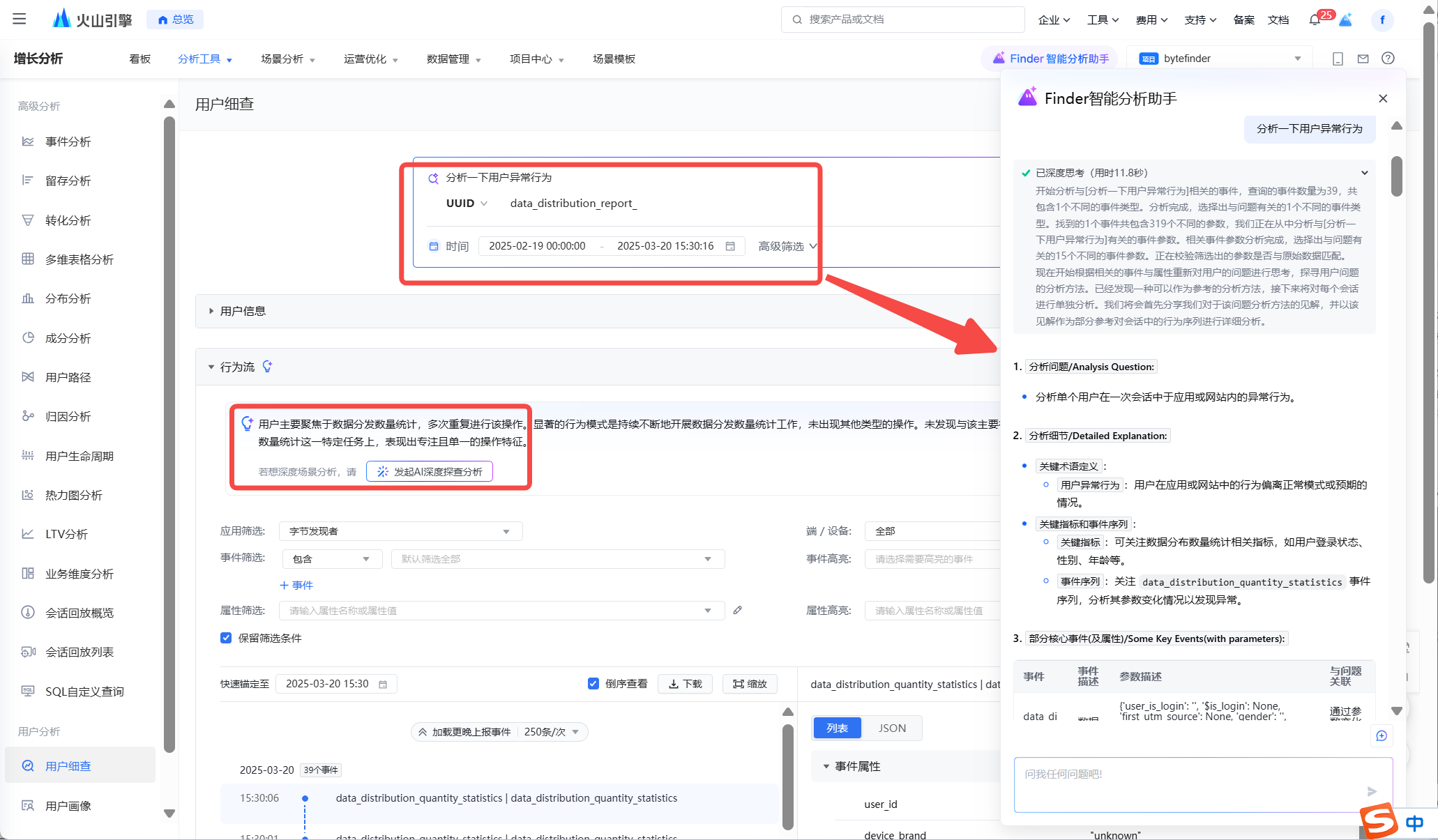
Task: Open the 场景分析 menu
Action: point(288,59)
